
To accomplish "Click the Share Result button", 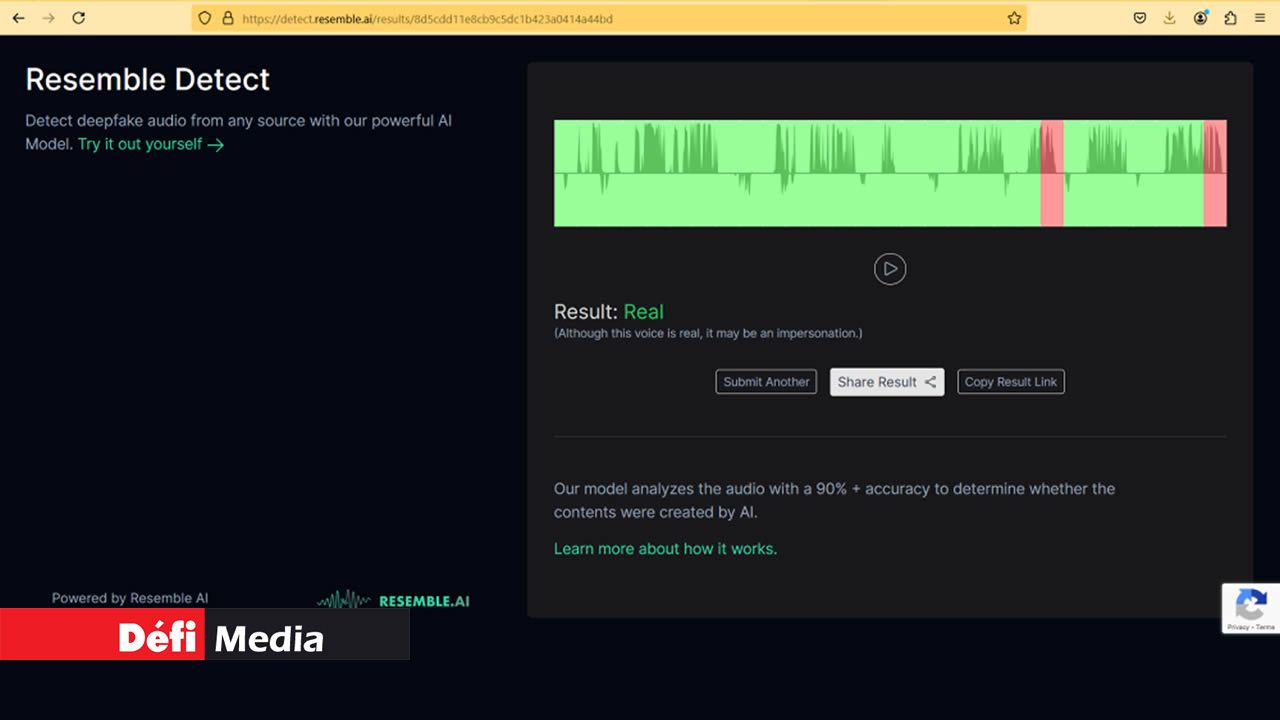I will coord(886,382).
